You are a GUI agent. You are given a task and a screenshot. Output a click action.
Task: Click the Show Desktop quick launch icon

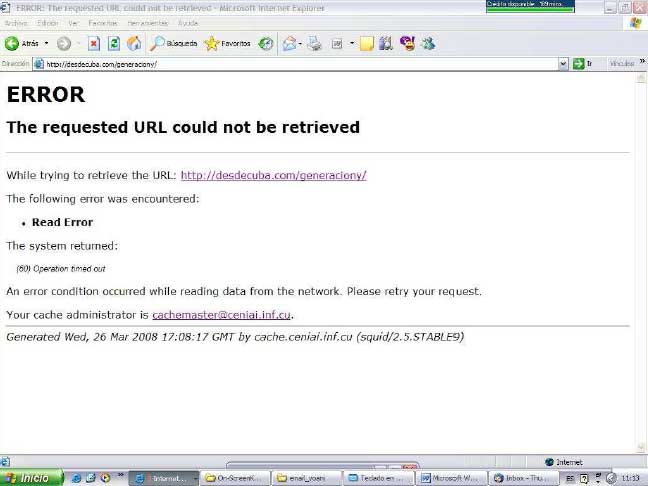tap(91, 478)
